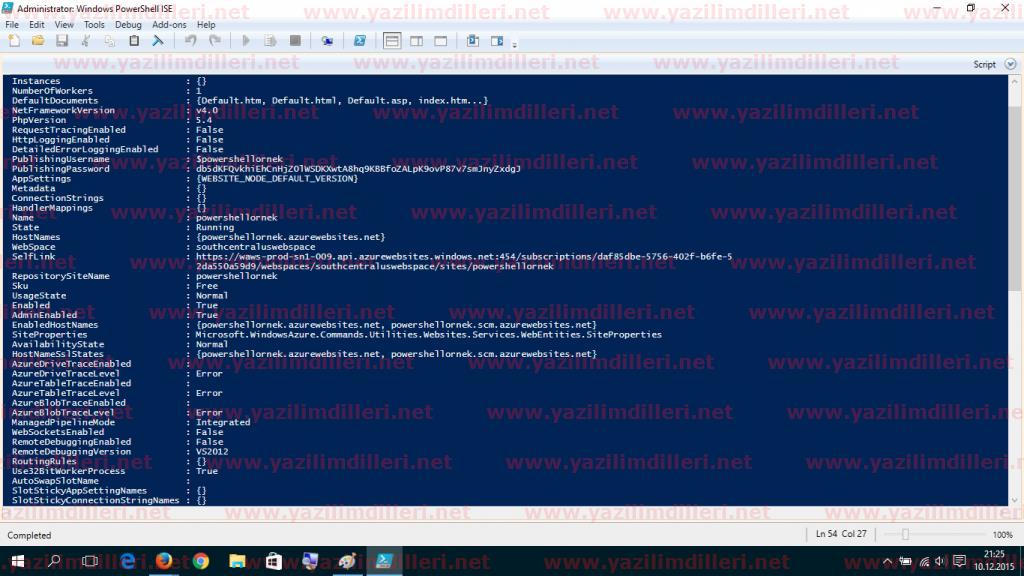Click the '{WEBSITE_NODE_DEFAULT_VERSION}' AppSettings value
The width and height of the screenshot is (1024, 576).
(277, 178)
